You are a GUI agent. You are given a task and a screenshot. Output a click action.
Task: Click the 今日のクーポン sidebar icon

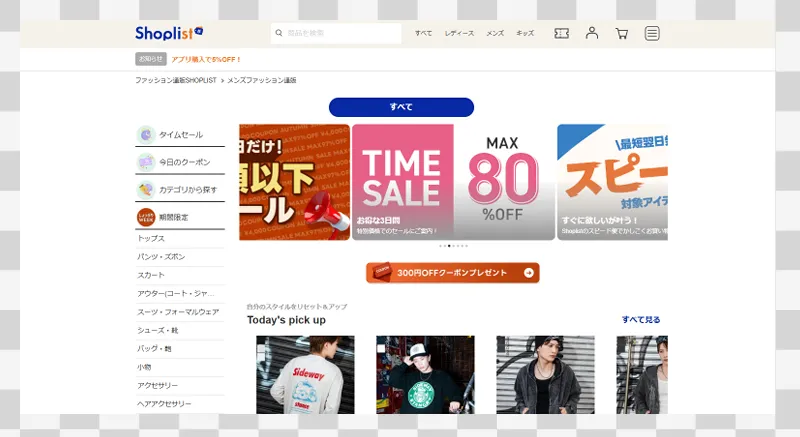[x=146, y=162]
